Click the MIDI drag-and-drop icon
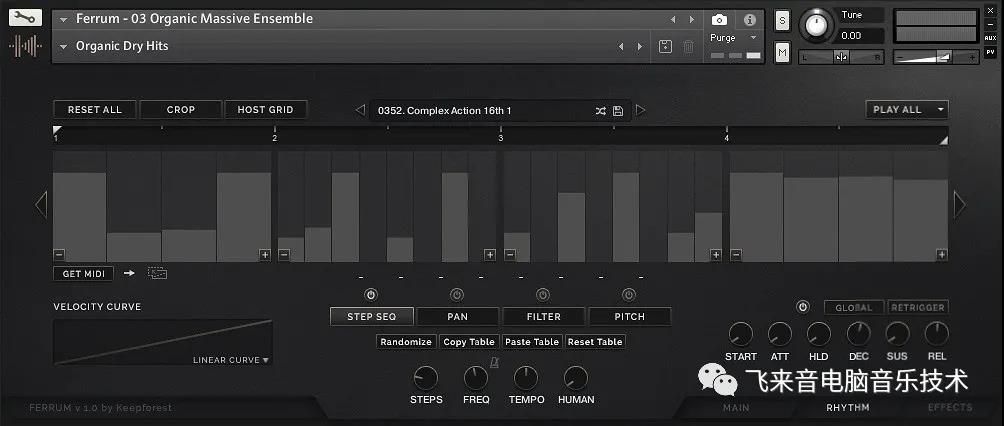The height and width of the screenshot is (426, 1004). [x=157, y=273]
